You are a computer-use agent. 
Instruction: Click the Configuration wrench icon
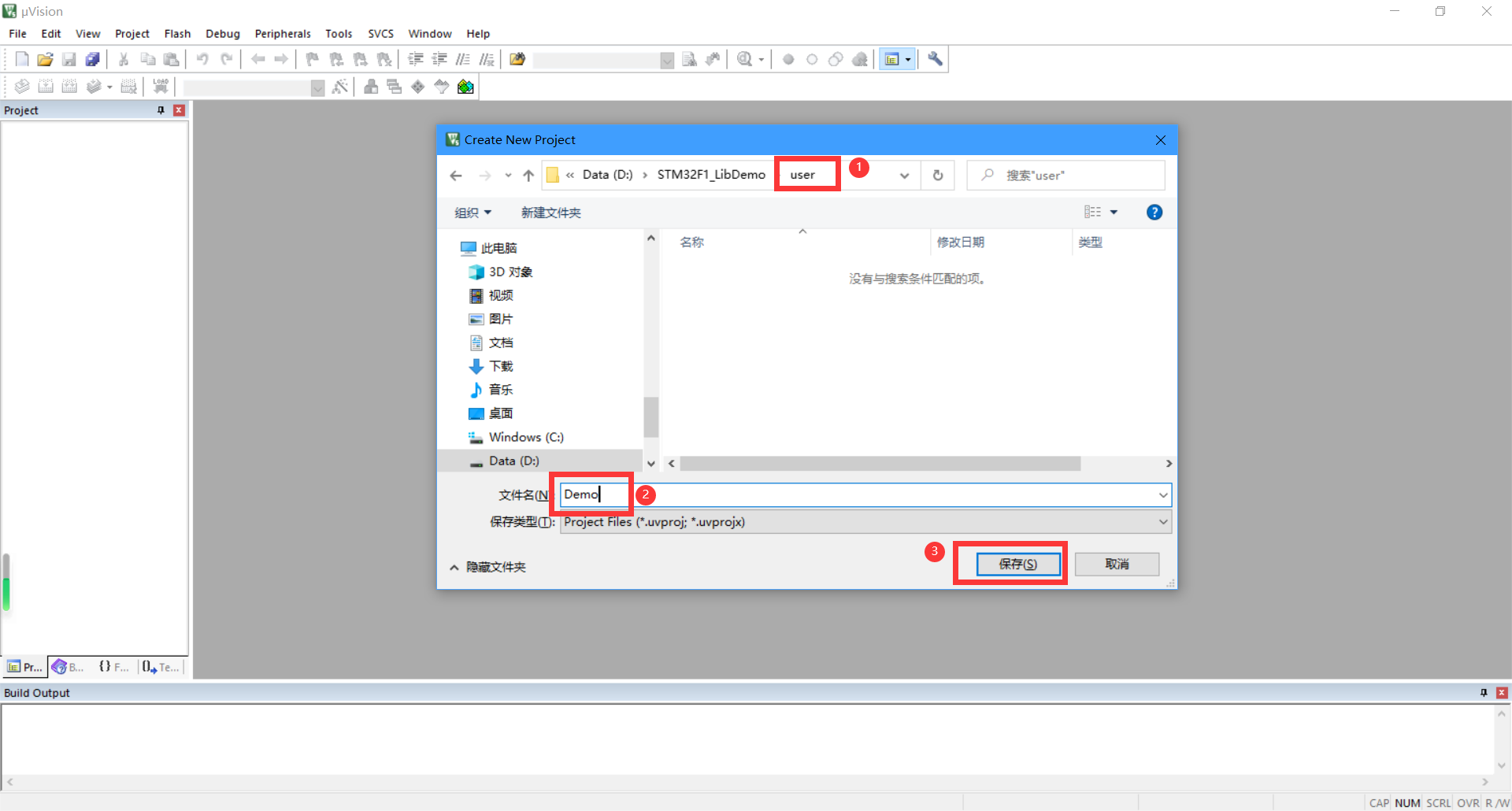point(935,59)
